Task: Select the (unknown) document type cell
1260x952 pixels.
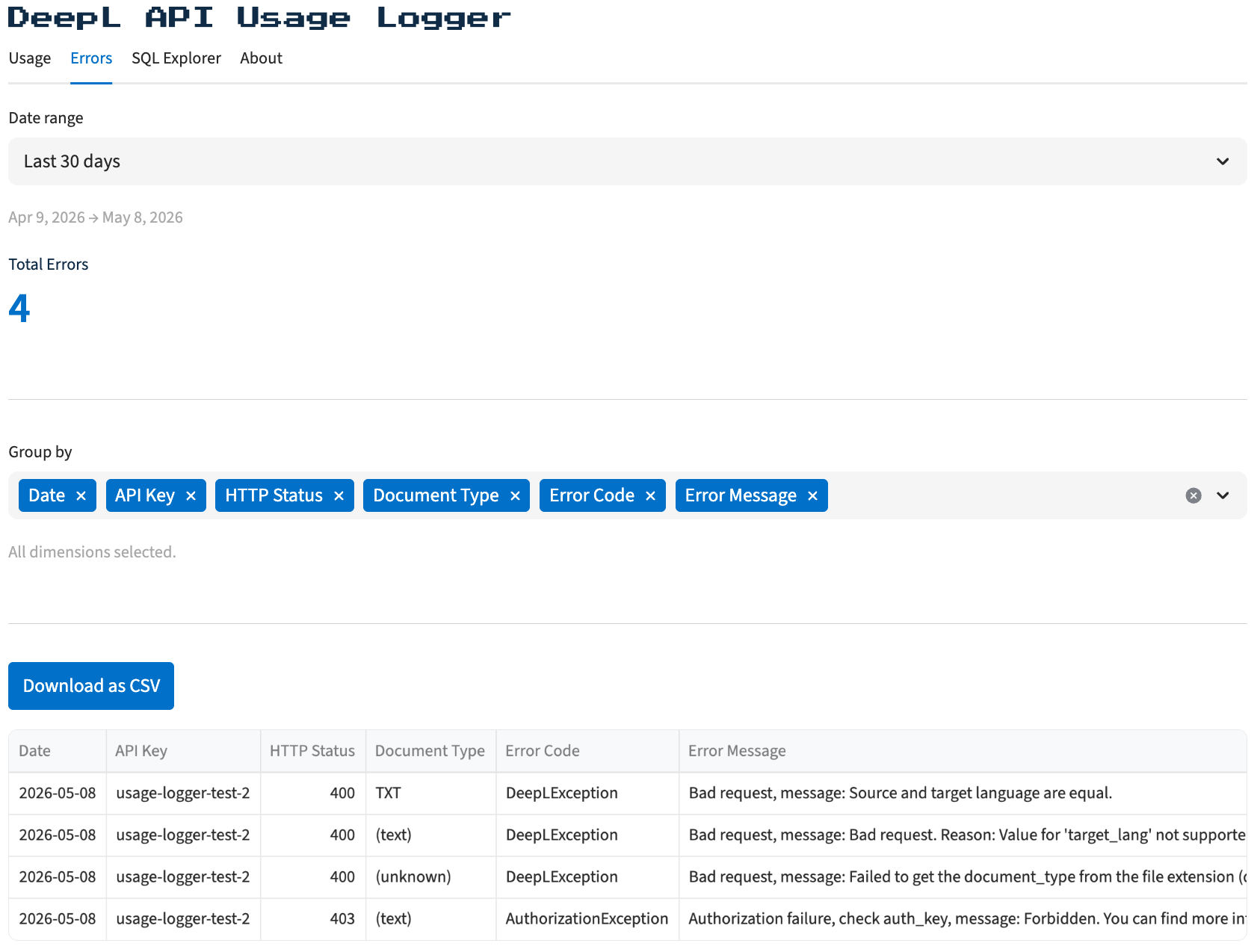Action: [430, 877]
